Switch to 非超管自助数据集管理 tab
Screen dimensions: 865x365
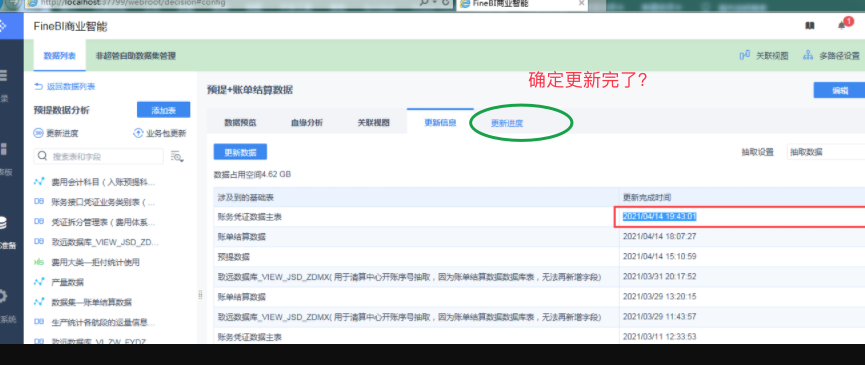tap(136, 56)
